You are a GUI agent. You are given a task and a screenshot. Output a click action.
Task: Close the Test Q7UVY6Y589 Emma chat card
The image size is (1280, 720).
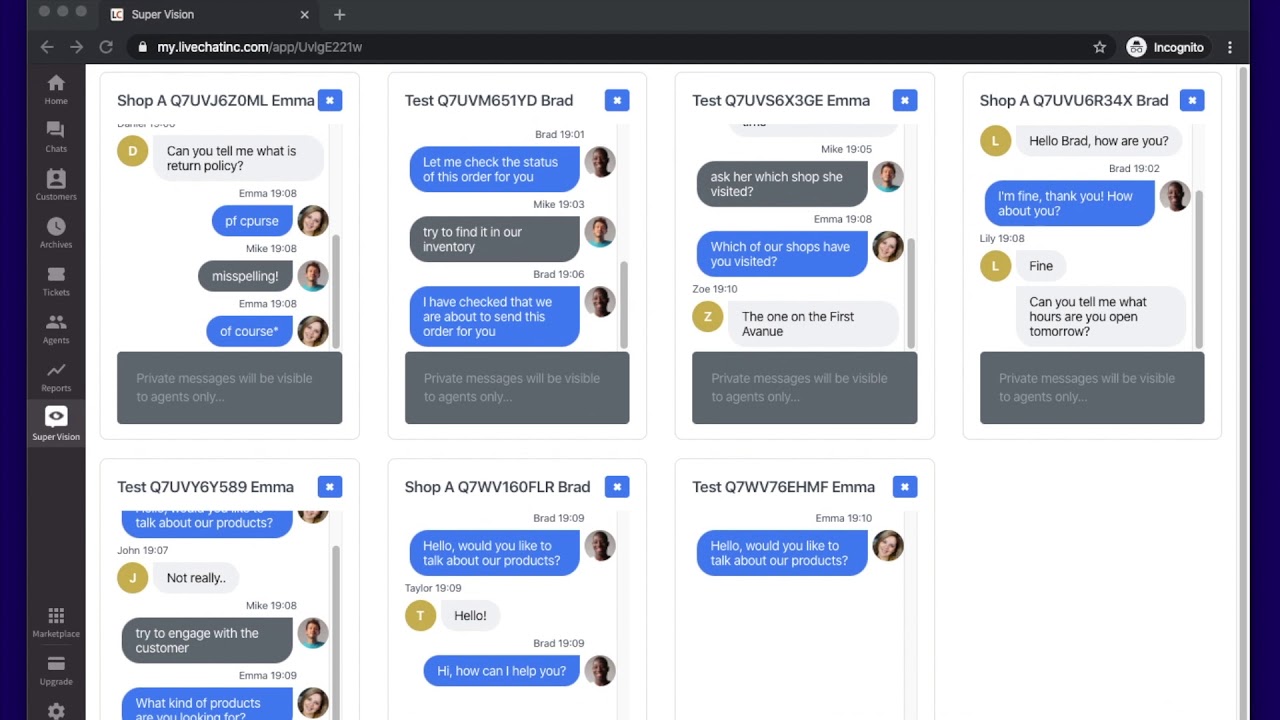pos(330,487)
